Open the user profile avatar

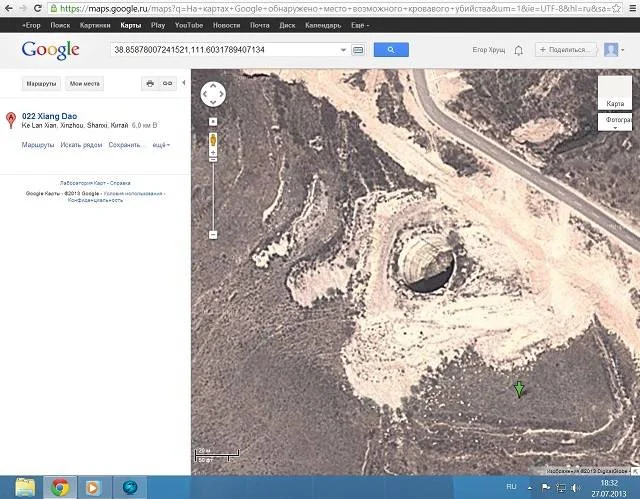point(611,50)
